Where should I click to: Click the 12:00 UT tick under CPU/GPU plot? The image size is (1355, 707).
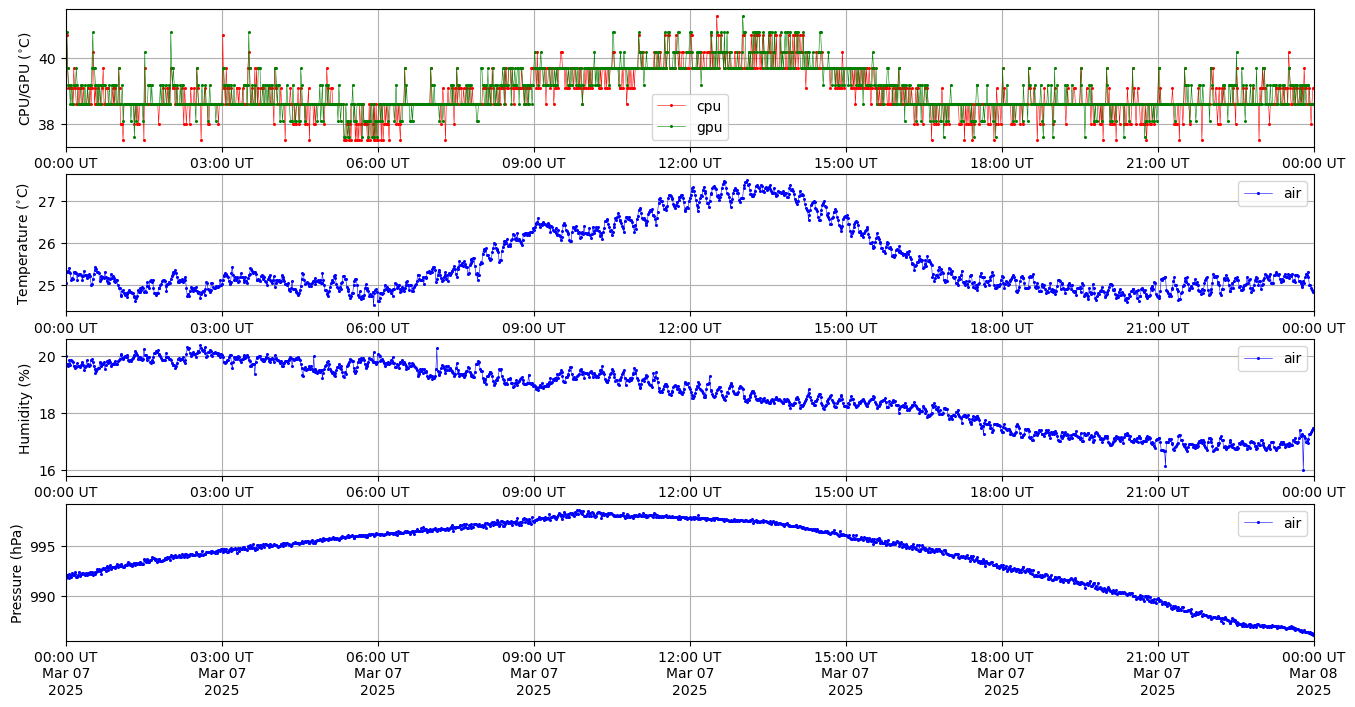[x=690, y=163]
